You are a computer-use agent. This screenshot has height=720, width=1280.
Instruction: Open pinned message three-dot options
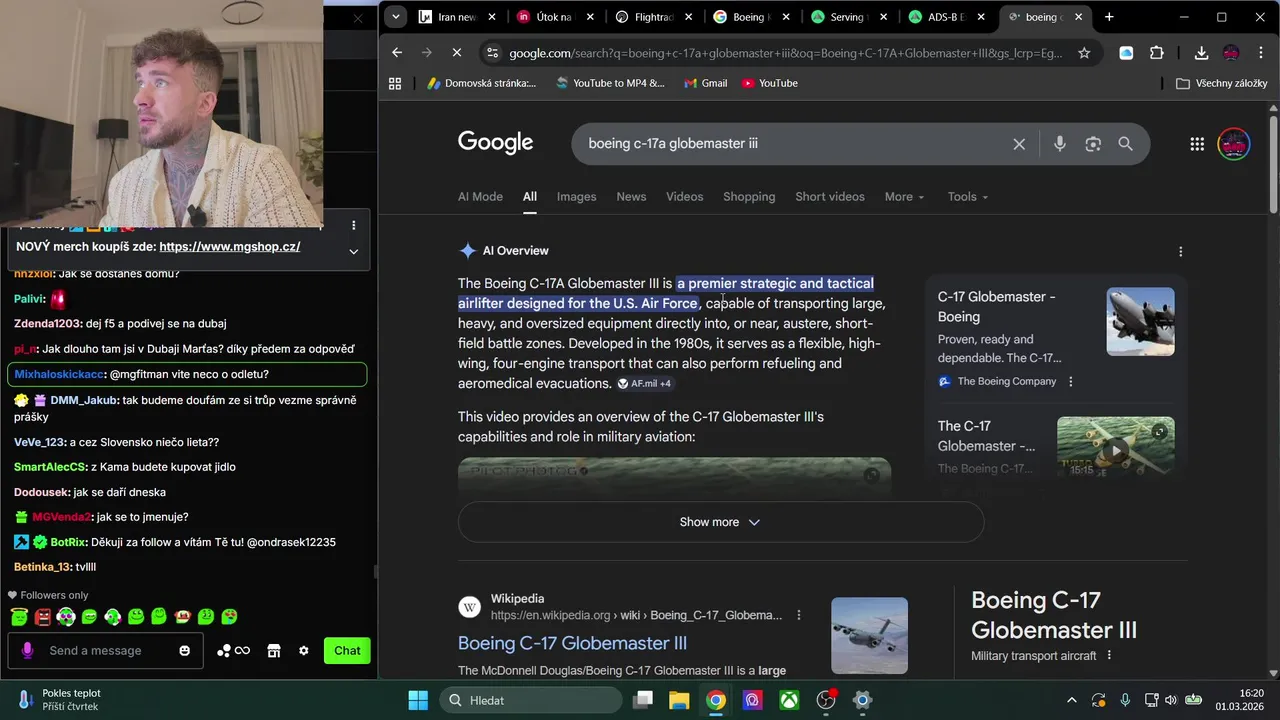[x=353, y=226]
